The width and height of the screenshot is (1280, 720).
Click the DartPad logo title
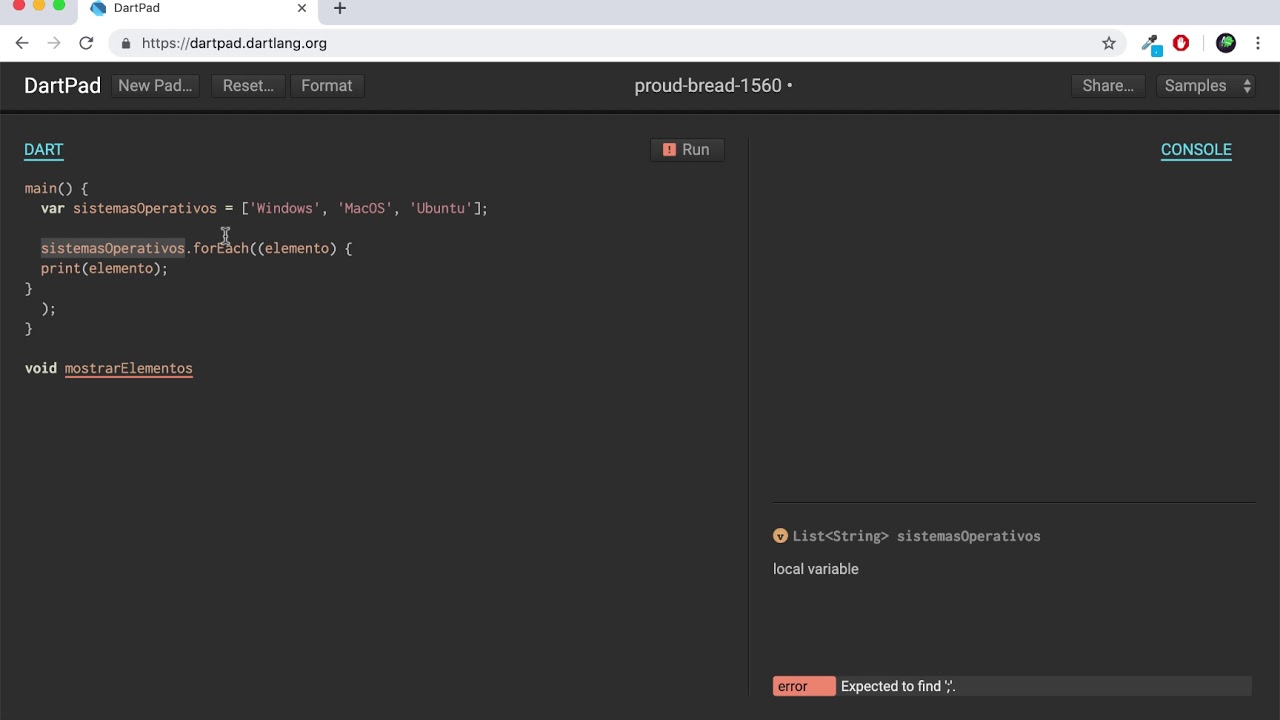click(x=62, y=86)
